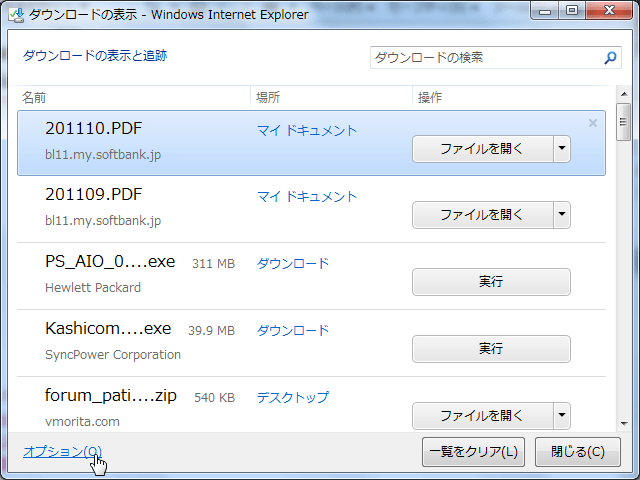
Task: Expand dropdown arrow next to 201110.PDF open button
Action: (x=562, y=149)
